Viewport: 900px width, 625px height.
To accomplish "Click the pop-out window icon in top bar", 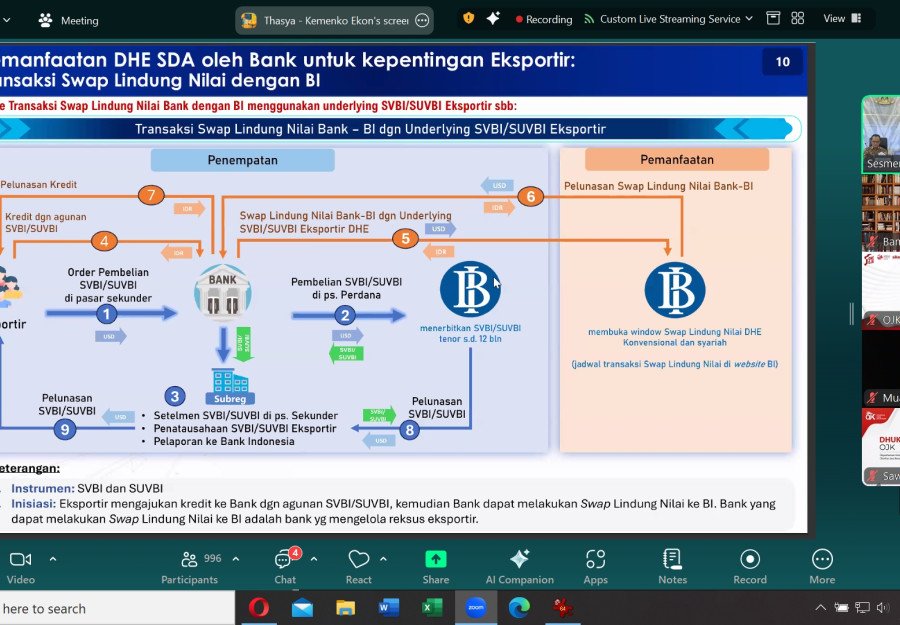I will (773, 18).
